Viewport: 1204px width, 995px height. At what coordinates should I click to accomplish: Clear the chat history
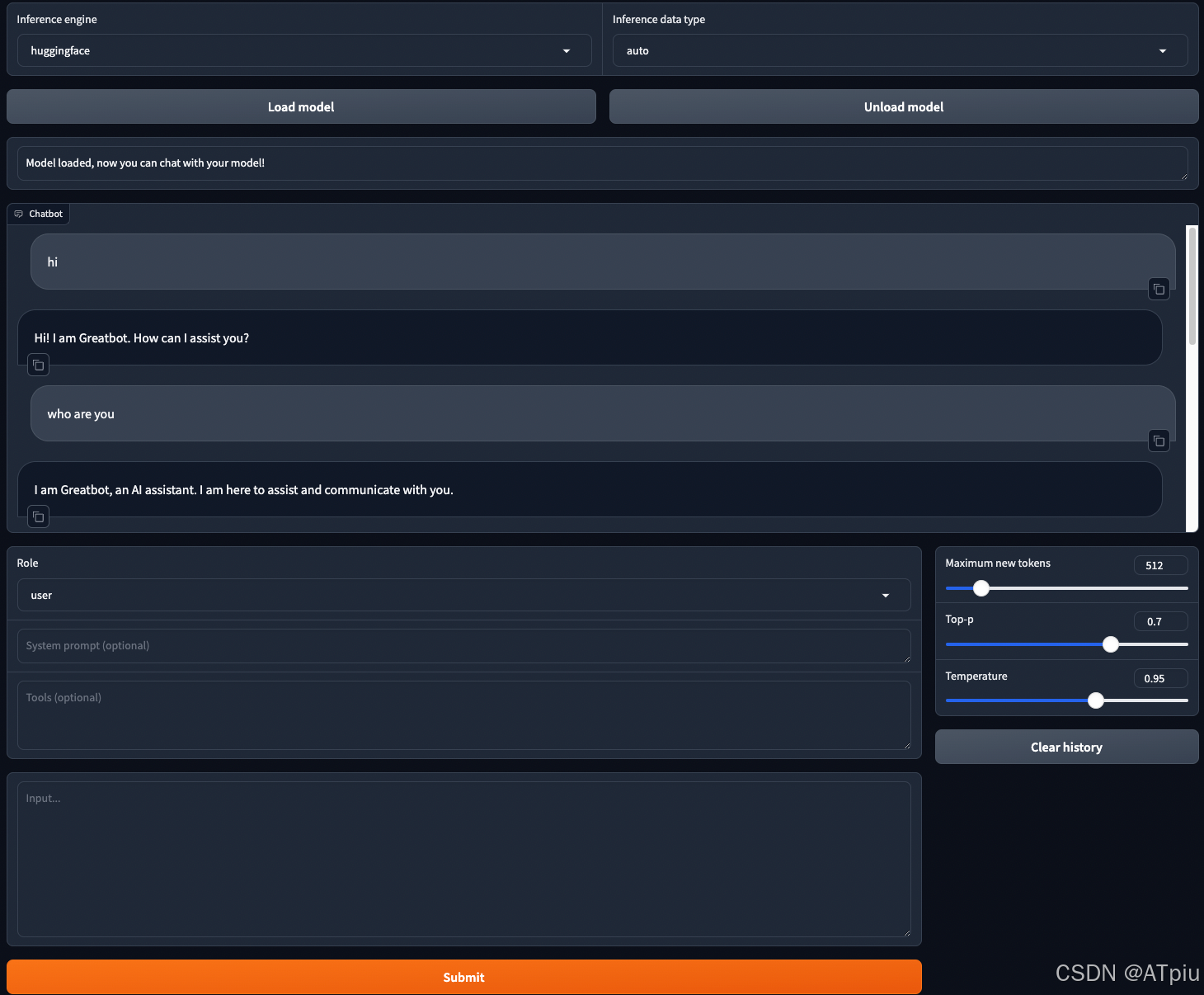point(1066,747)
